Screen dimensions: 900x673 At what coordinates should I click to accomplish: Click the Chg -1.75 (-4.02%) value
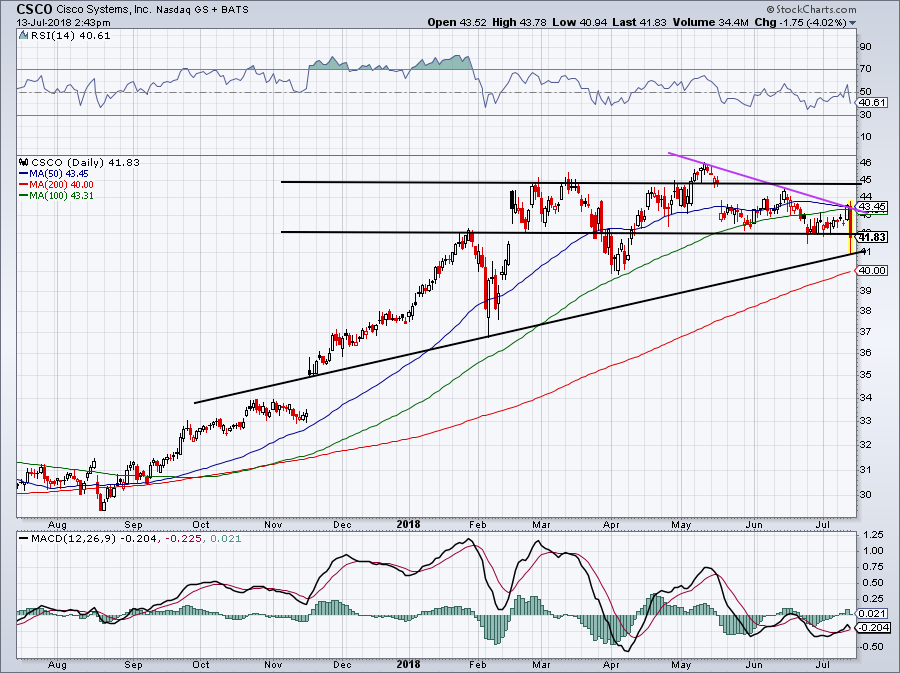point(800,23)
